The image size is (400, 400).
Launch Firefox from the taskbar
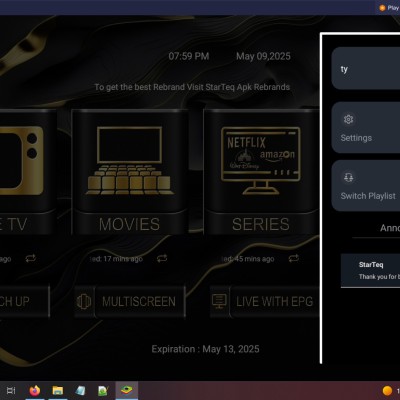(x=35, y=390)
